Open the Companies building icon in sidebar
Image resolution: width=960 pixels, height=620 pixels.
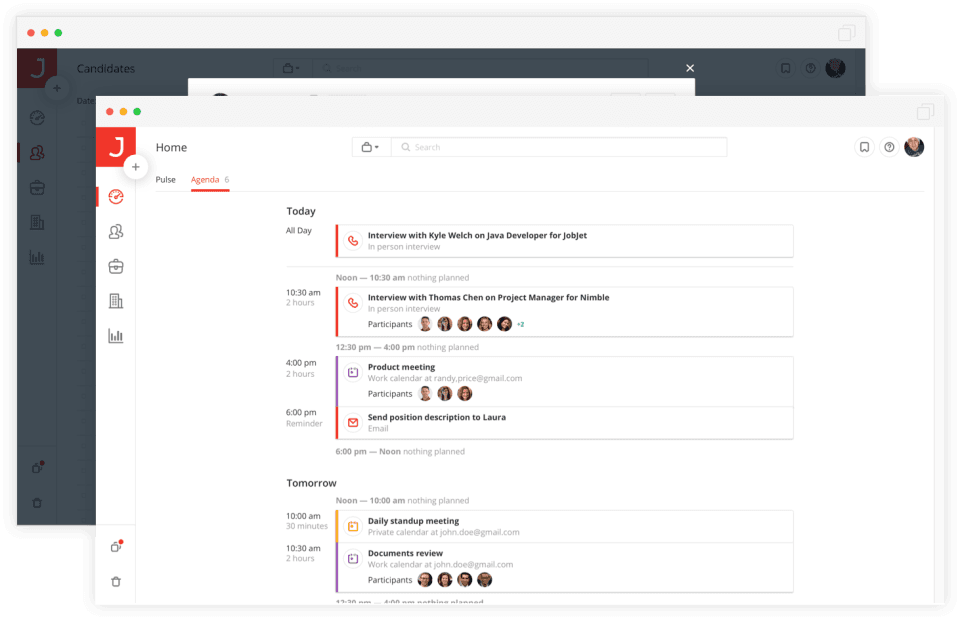[116, 301]
